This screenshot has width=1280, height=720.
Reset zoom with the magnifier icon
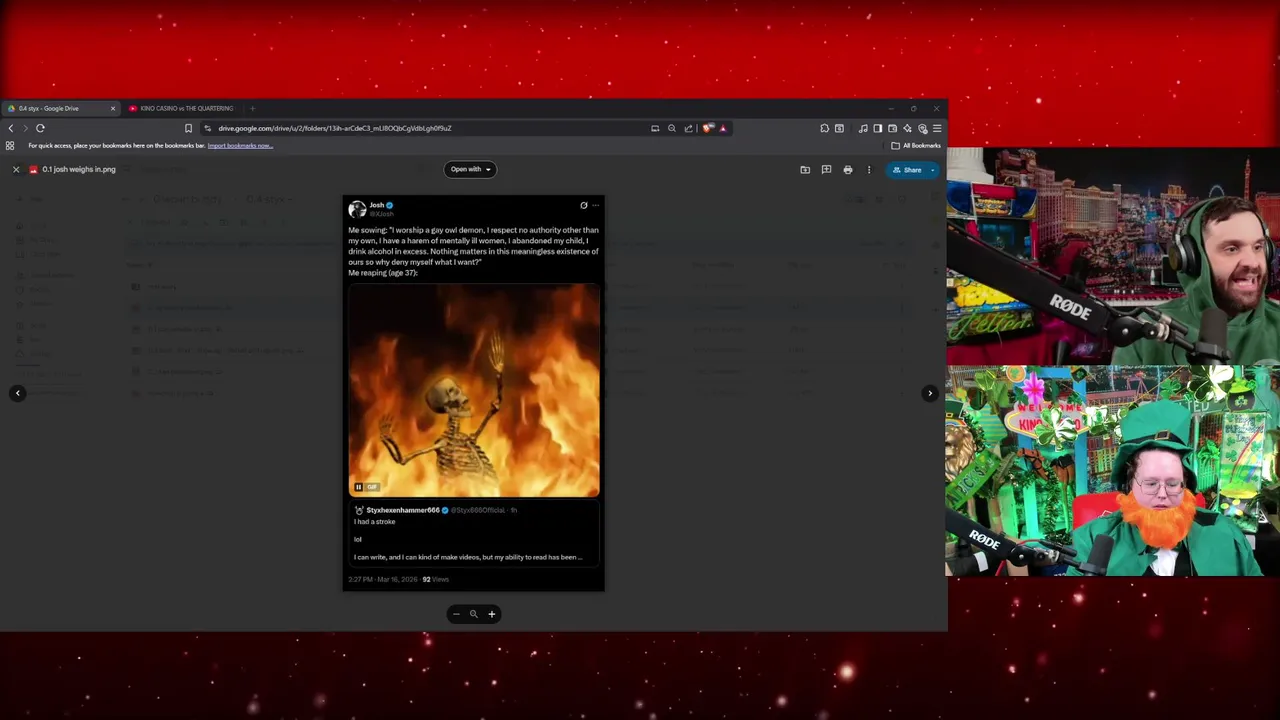[x=474, y=614]
